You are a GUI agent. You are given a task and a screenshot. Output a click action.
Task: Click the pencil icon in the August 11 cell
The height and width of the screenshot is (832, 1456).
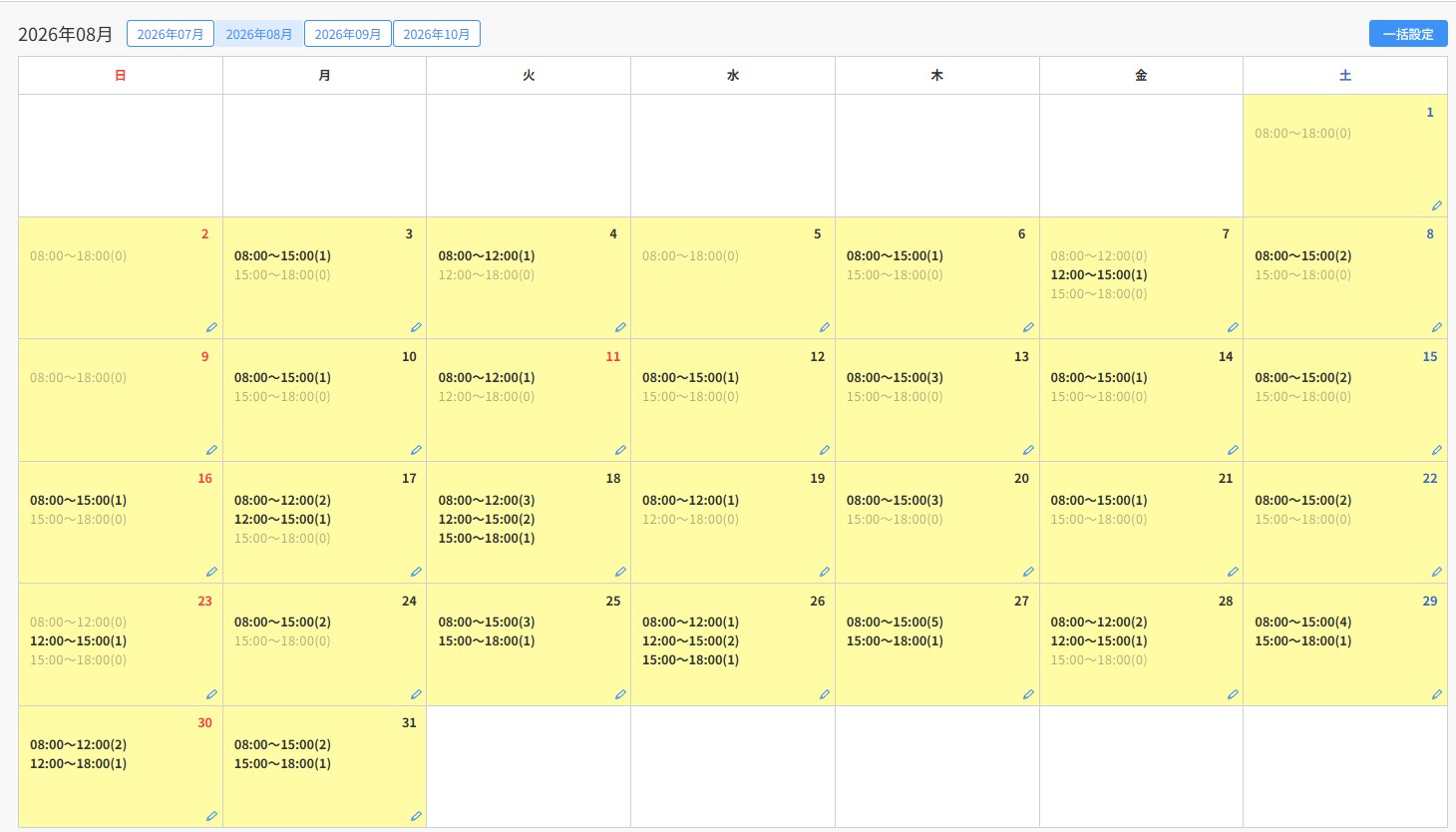(x=620, y=450)
